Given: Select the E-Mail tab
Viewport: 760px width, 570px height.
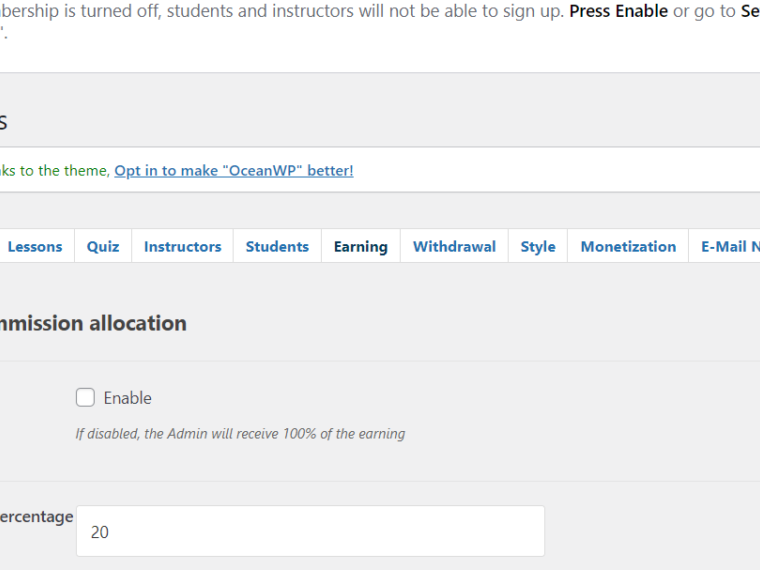Looking at the screenshot, I should click(x=725, y=246).
